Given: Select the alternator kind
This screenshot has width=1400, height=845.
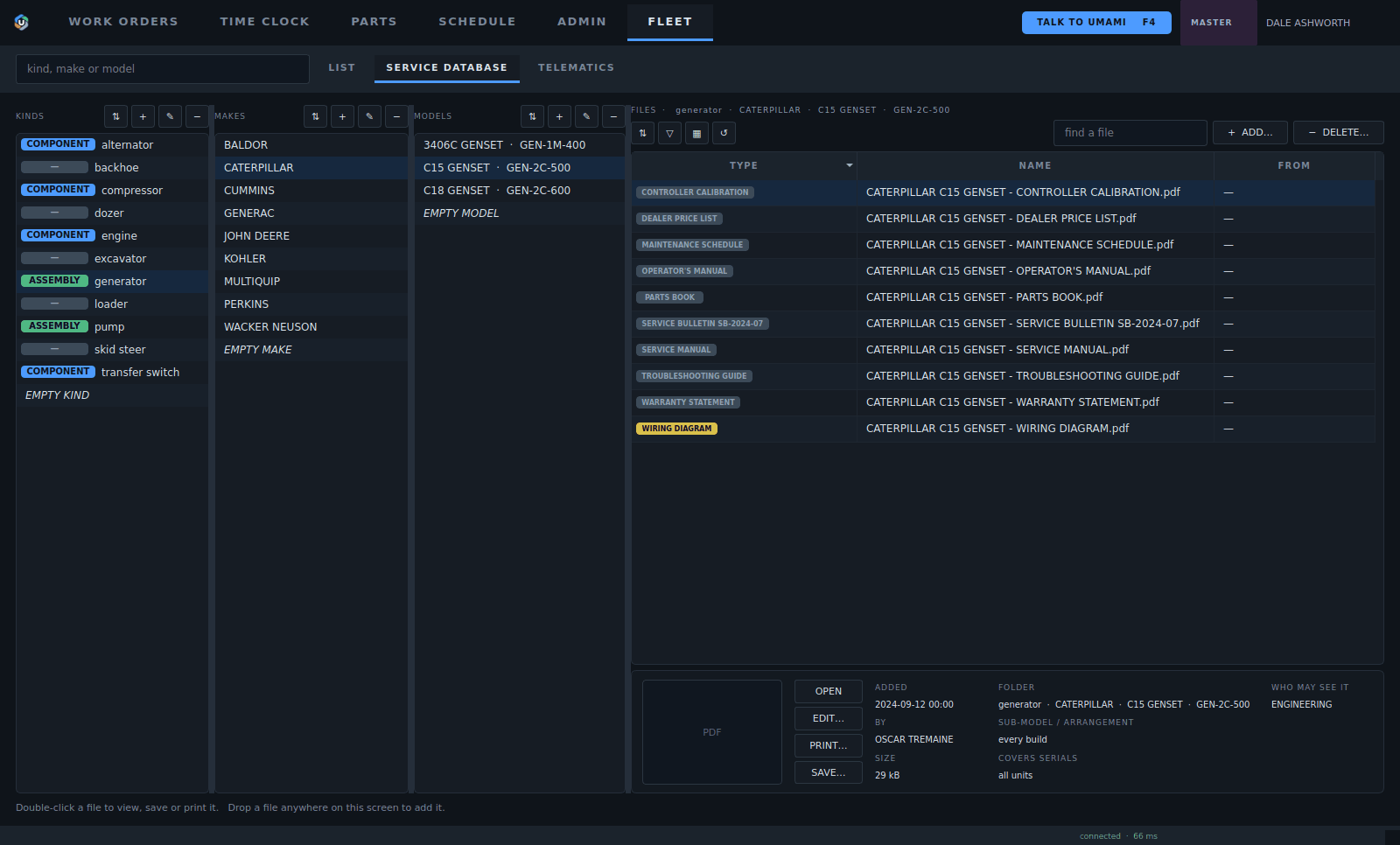Looking at the screenshot, I should click(112, 145).
